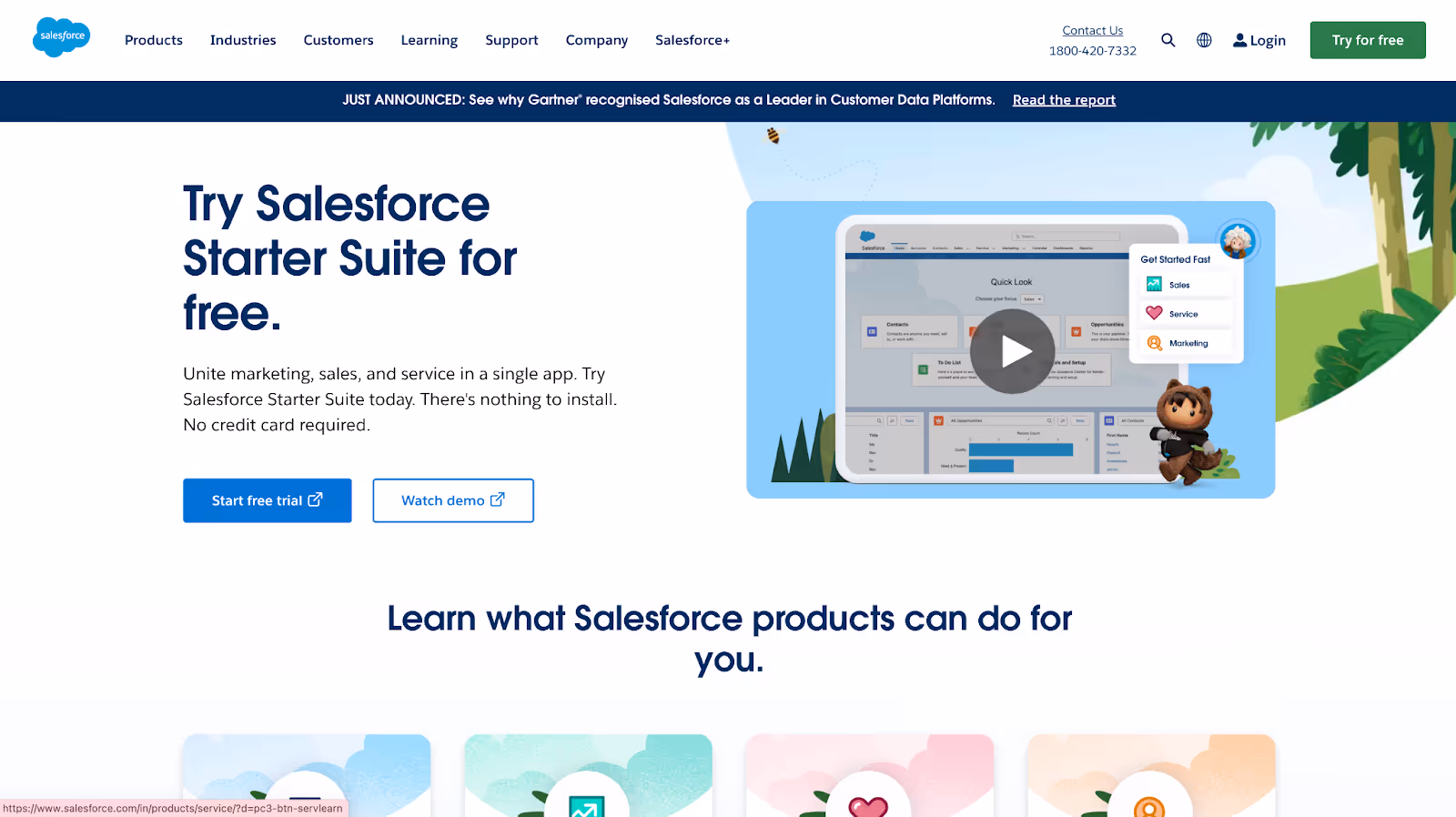Click external link icon on Watch demo

tap(497, 499)
